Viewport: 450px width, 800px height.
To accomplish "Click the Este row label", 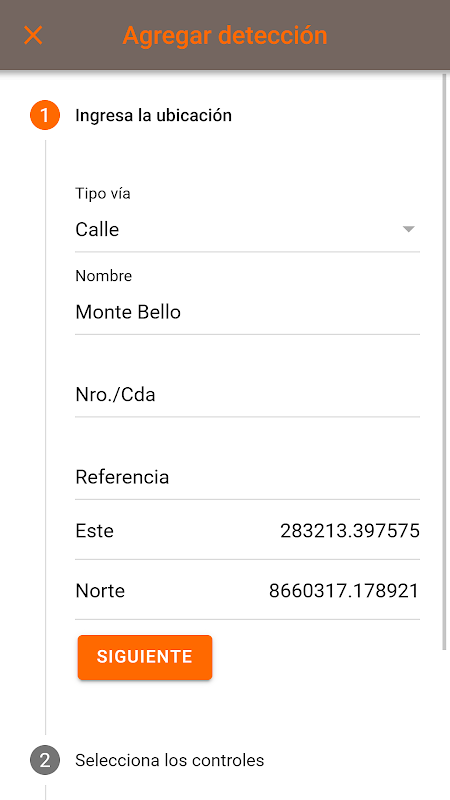I will [94, 531].
